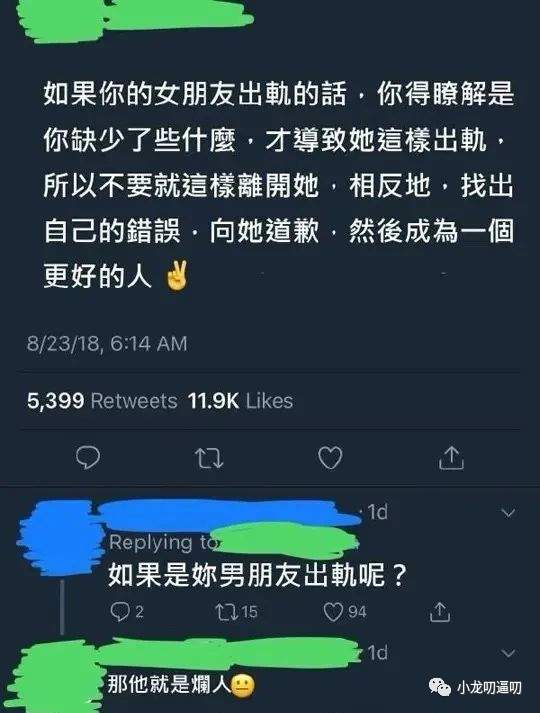Tap the retweet icon under main tweet
Screen dimensions: 540x713
click(x=209, y=458)
